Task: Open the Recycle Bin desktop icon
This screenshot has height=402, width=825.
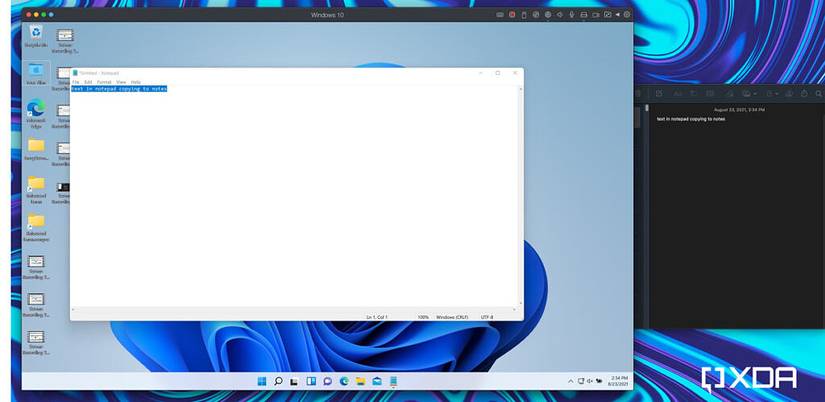Action: 36,36
